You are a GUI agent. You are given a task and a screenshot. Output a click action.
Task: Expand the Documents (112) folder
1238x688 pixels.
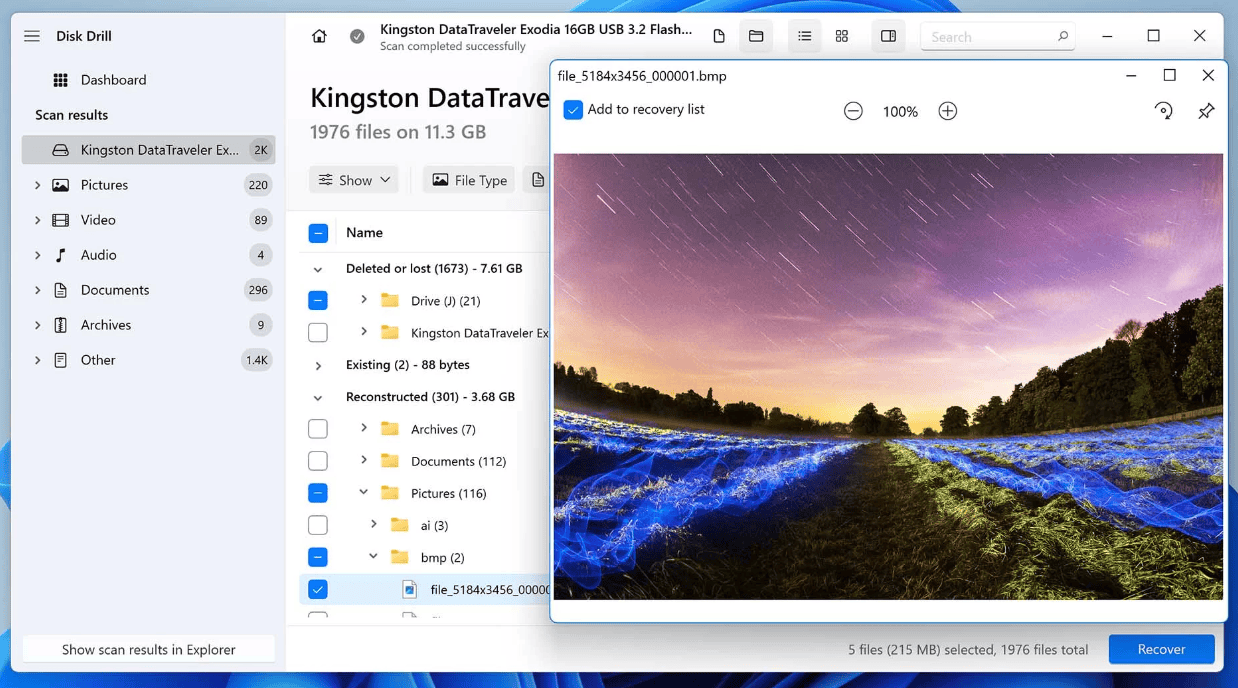click(x=364, y=460)
